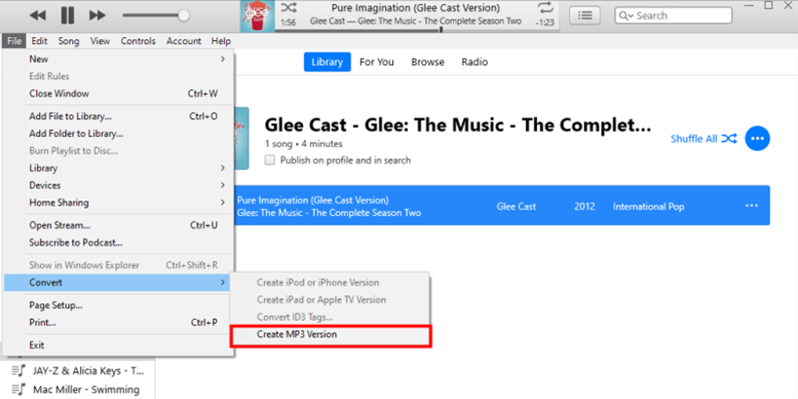Open the Edit menu
The width and height of the screenshot is (798, 399).
[39, 41]
